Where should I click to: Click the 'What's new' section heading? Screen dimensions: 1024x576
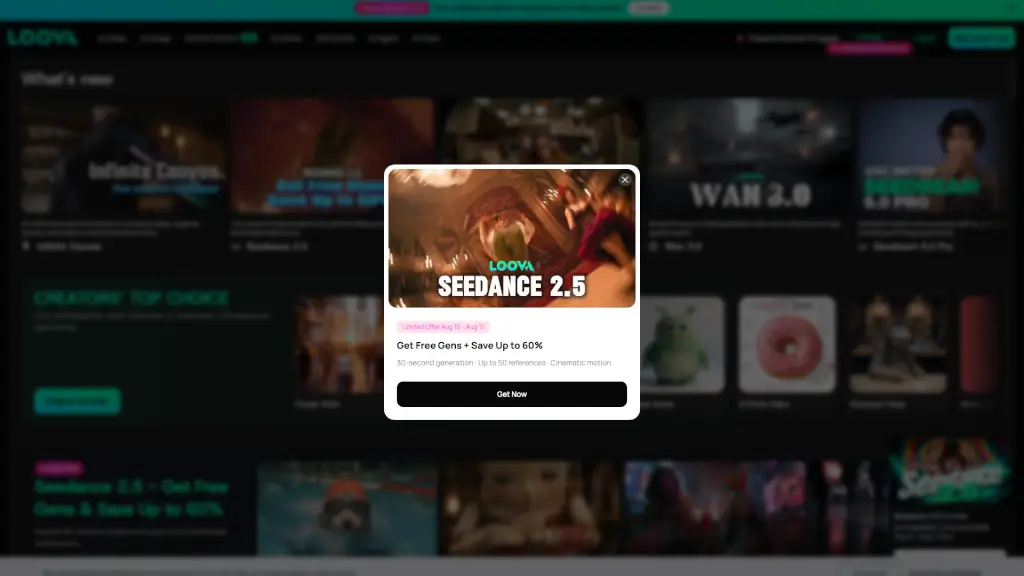67,79
